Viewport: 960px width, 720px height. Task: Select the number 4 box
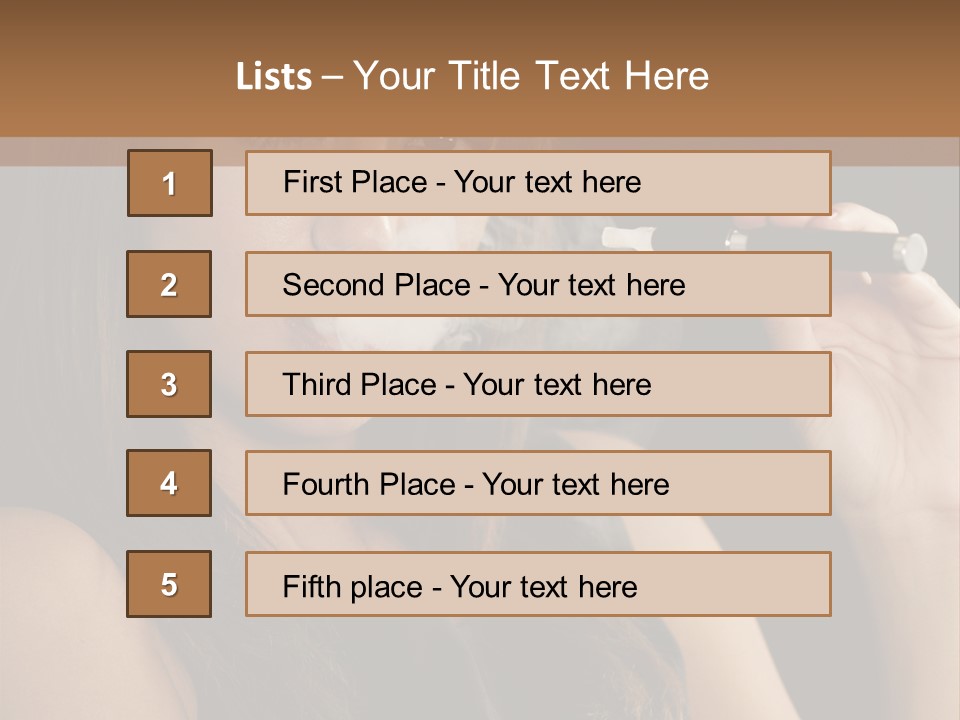pyautogui.click(x=169, y=483)
